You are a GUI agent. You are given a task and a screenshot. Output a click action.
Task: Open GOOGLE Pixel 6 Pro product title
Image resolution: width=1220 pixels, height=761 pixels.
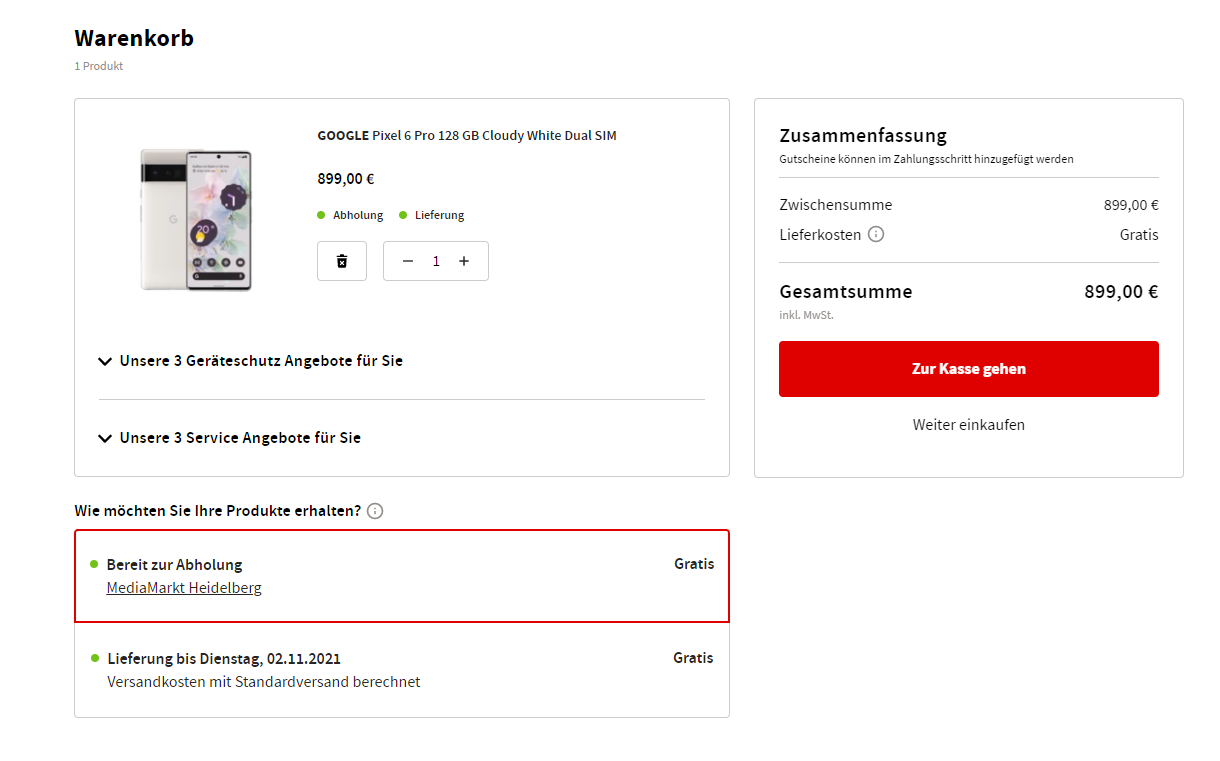tap(467, 135)
